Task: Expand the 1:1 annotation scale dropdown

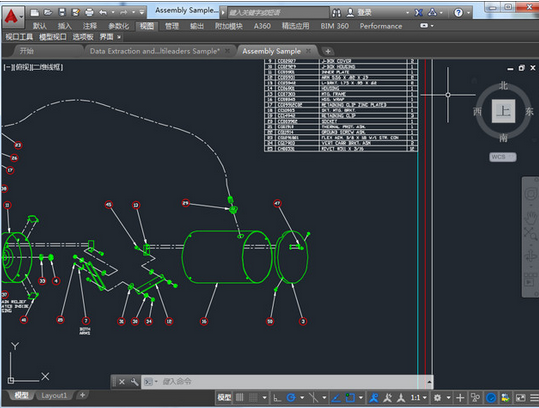Action: click(425, 398)
